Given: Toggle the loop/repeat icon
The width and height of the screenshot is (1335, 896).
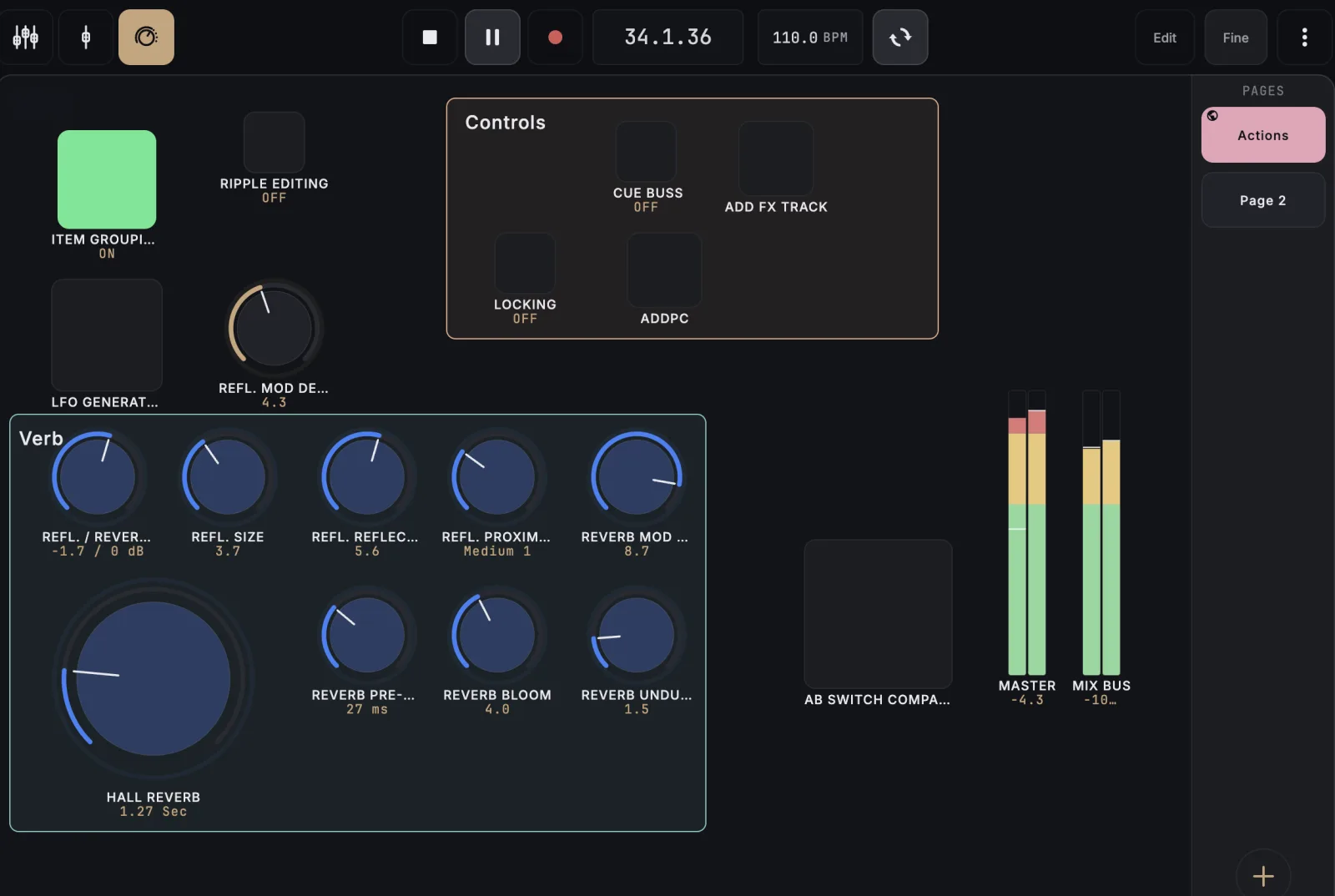Looking at the screenshot, I should (x=900, y=37).
